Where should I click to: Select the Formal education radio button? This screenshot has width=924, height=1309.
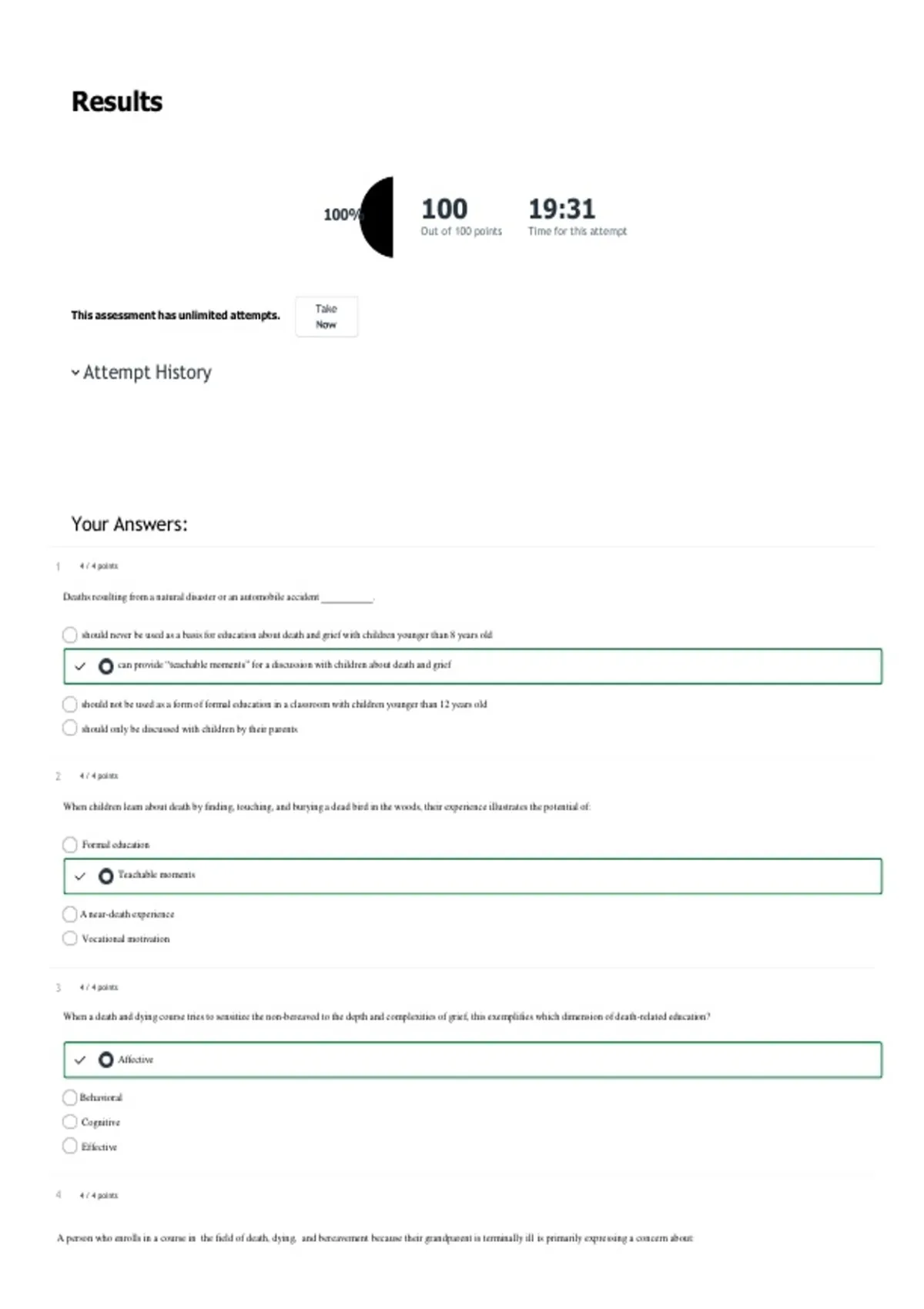pyautogui.click(x=69, y=845)
